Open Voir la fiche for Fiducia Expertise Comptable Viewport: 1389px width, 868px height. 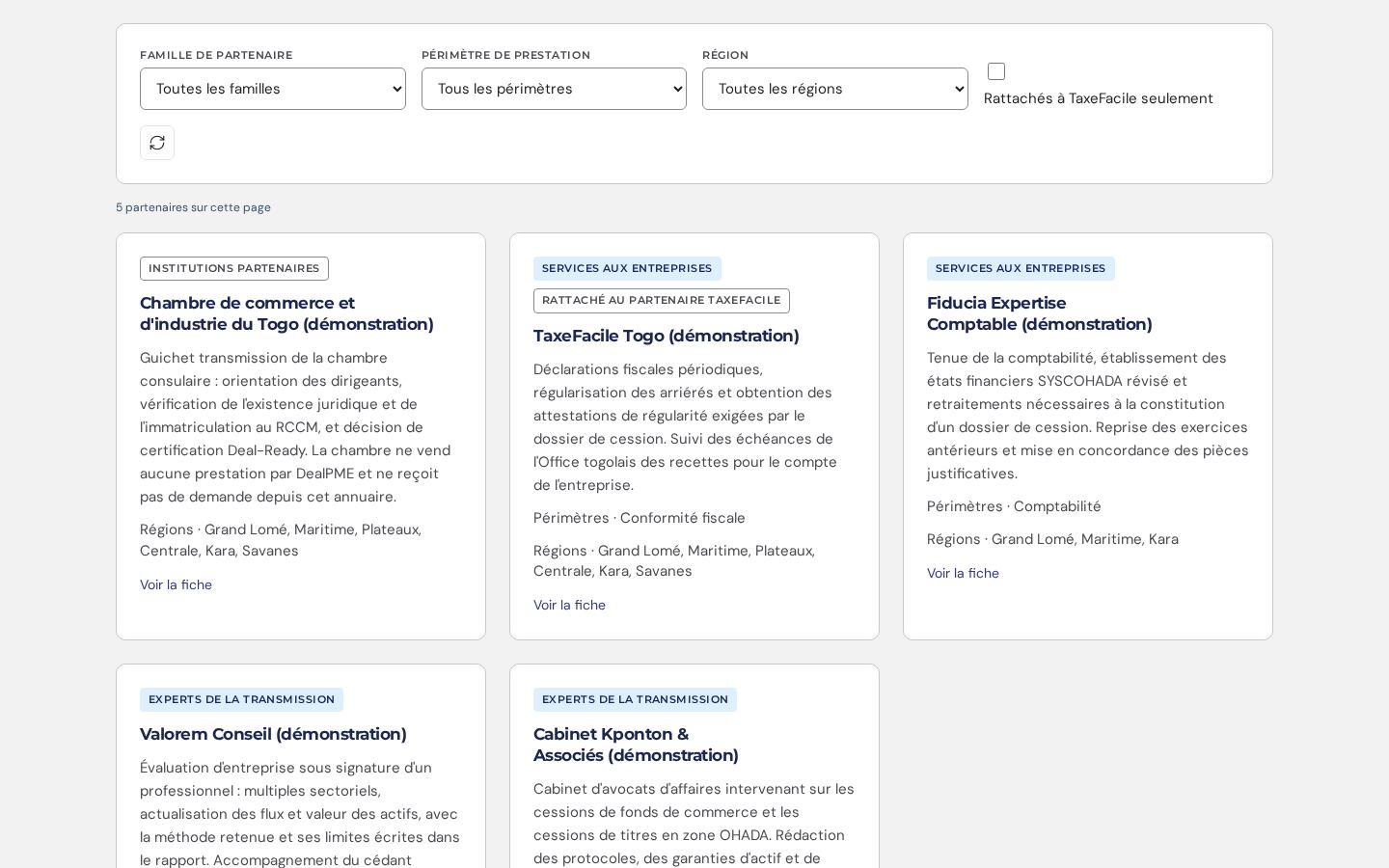963,573
